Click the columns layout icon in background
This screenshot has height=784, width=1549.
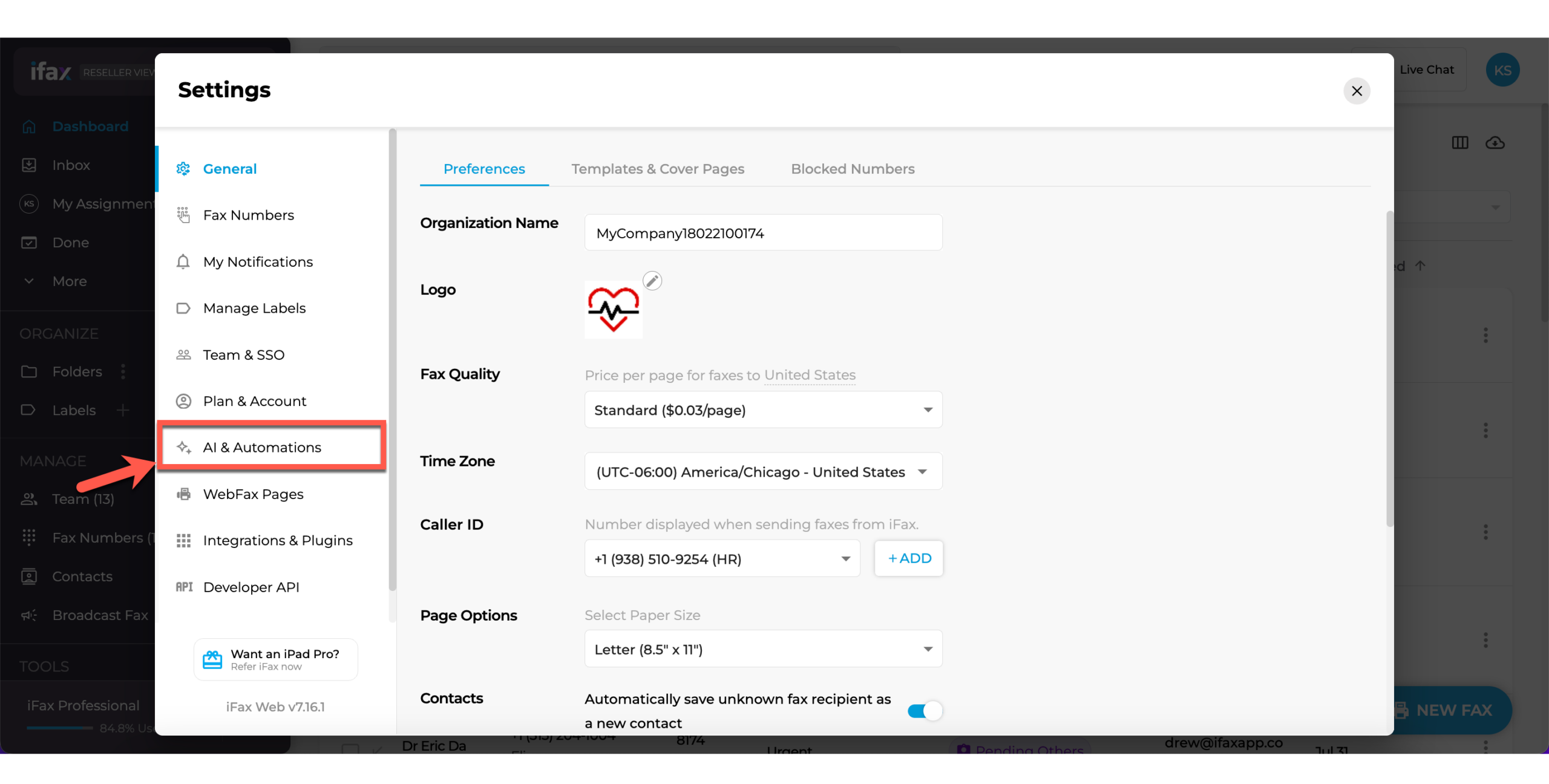coord(1460,143)
